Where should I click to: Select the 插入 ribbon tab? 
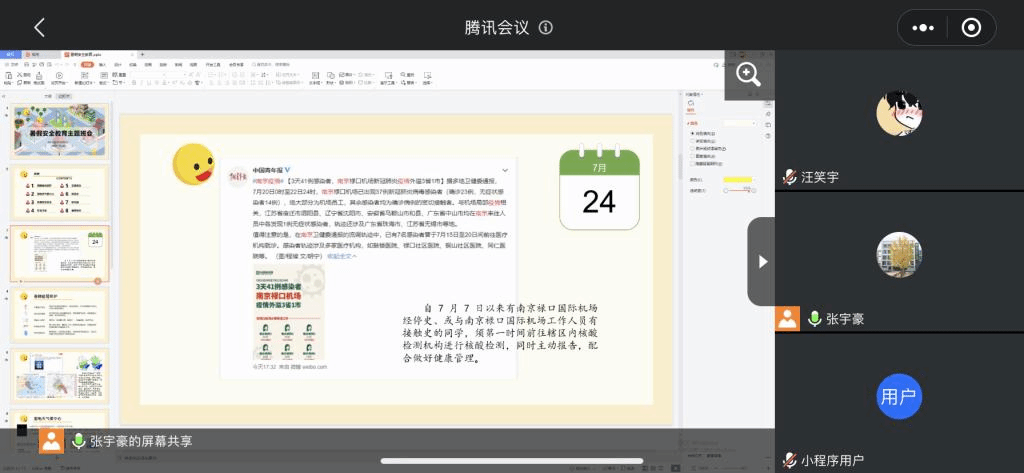(x=103, y=65)
